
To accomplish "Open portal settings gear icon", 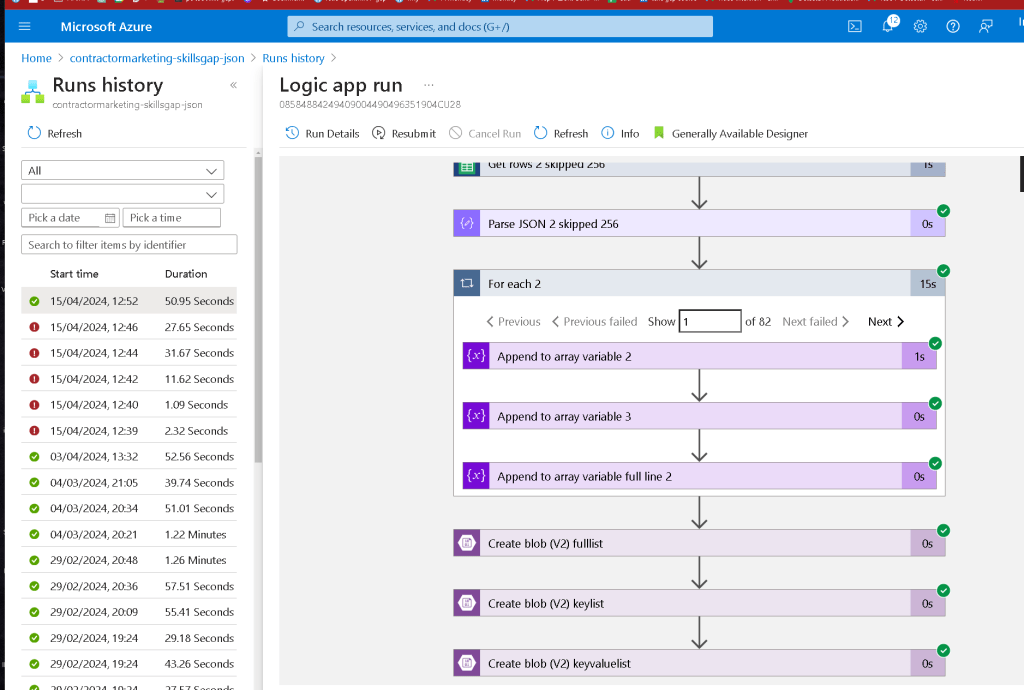I will [x=920, y=27].
